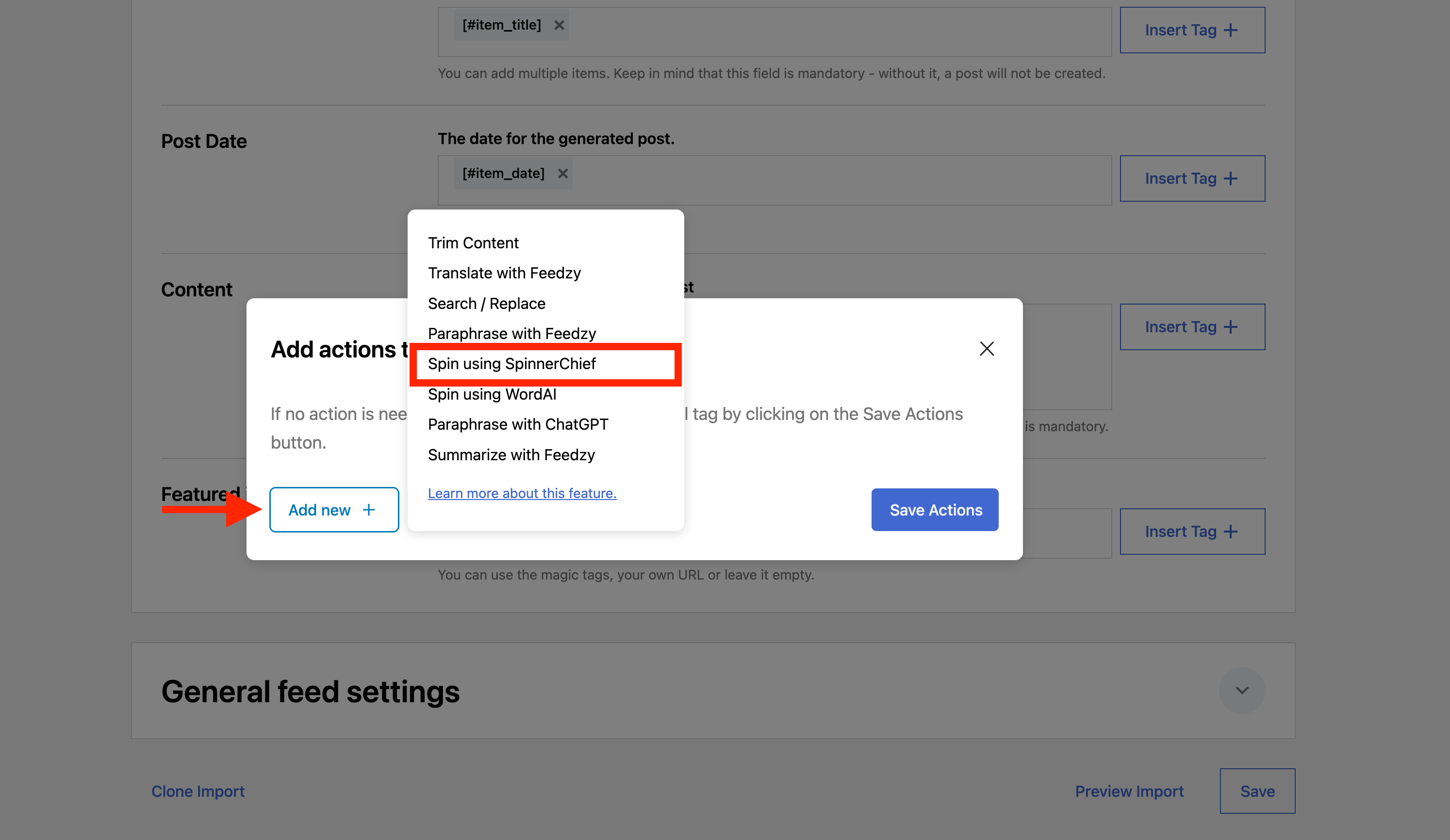Remove the [#item_title] tag with its X

click(559, 25)
